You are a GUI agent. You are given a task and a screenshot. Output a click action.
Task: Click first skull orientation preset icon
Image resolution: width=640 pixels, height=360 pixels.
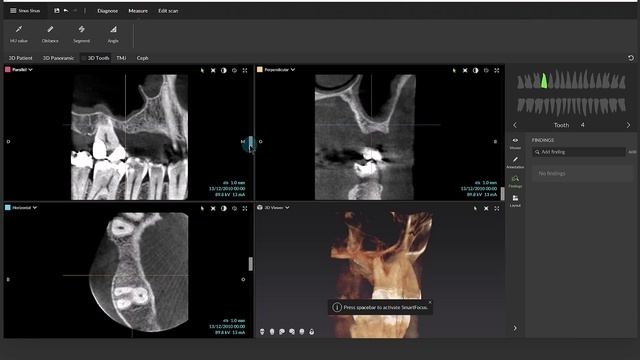click(x=262, y=331)
